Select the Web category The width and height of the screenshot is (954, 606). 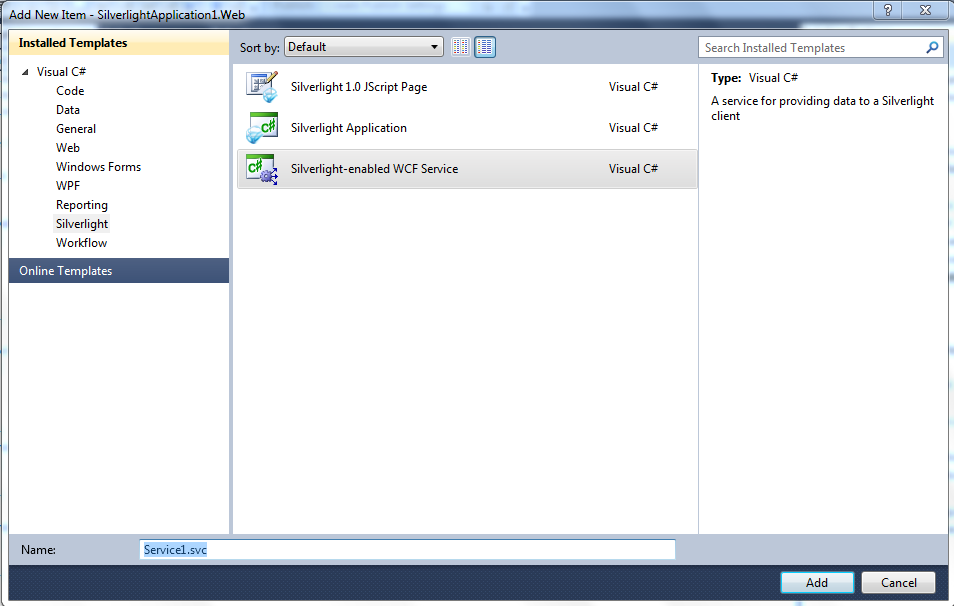click(x=68, y=147)
